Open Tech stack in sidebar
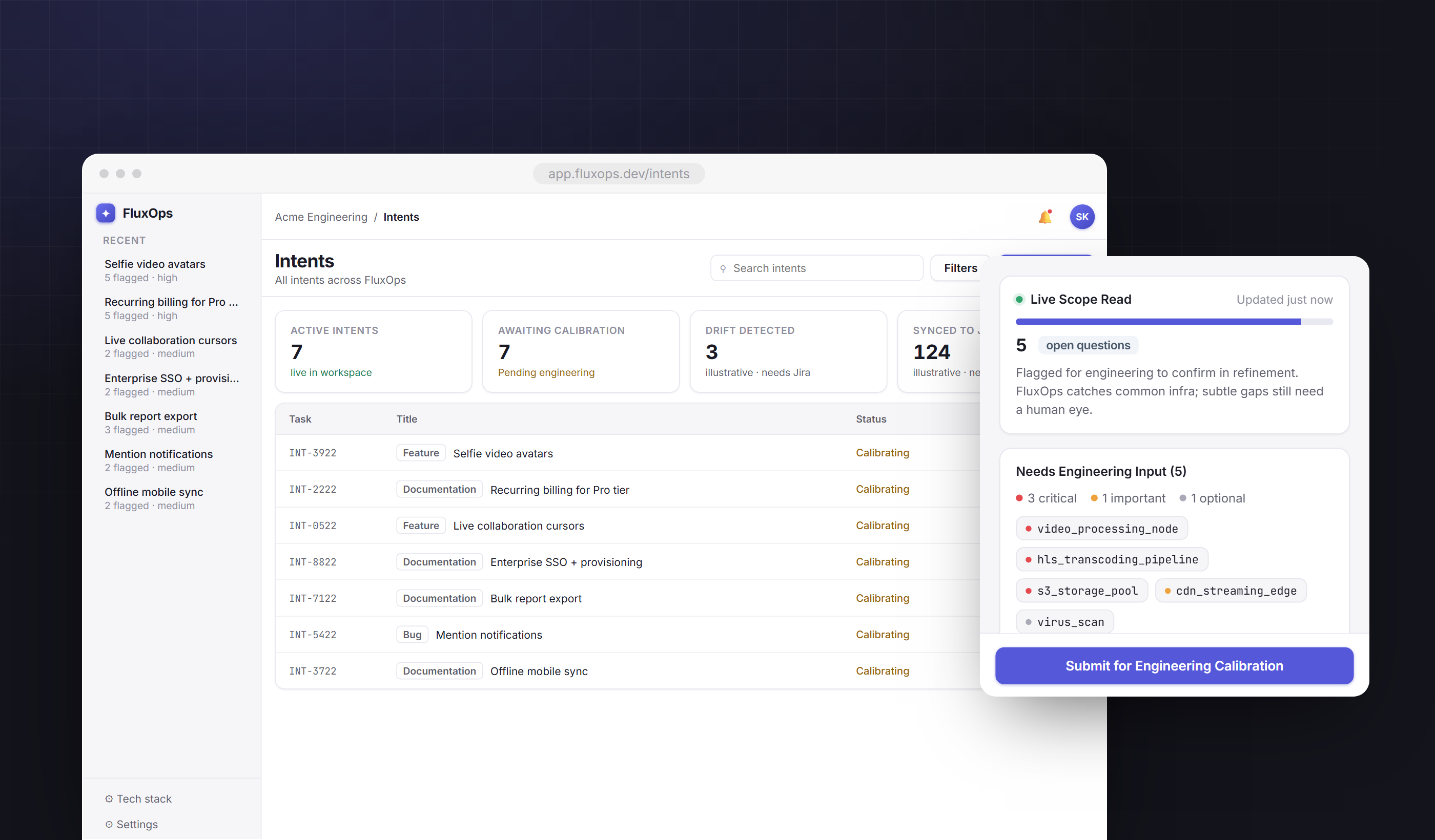 pyautogui.click(x=138, y=799)
